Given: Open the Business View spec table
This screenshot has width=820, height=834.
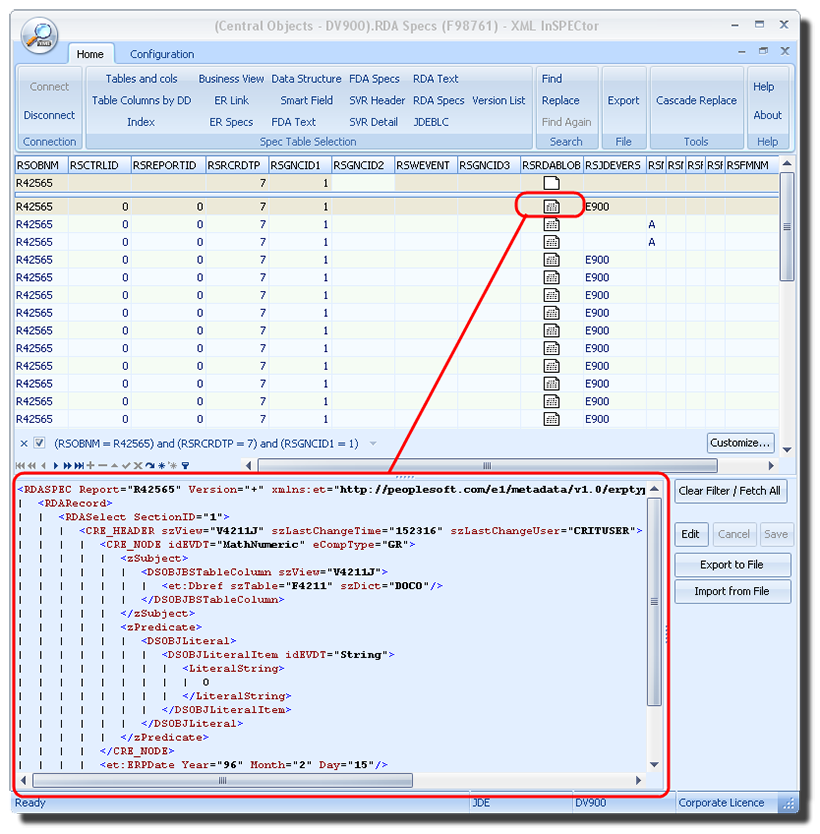Looking at the screenshot, I should [x=231, y=79].
